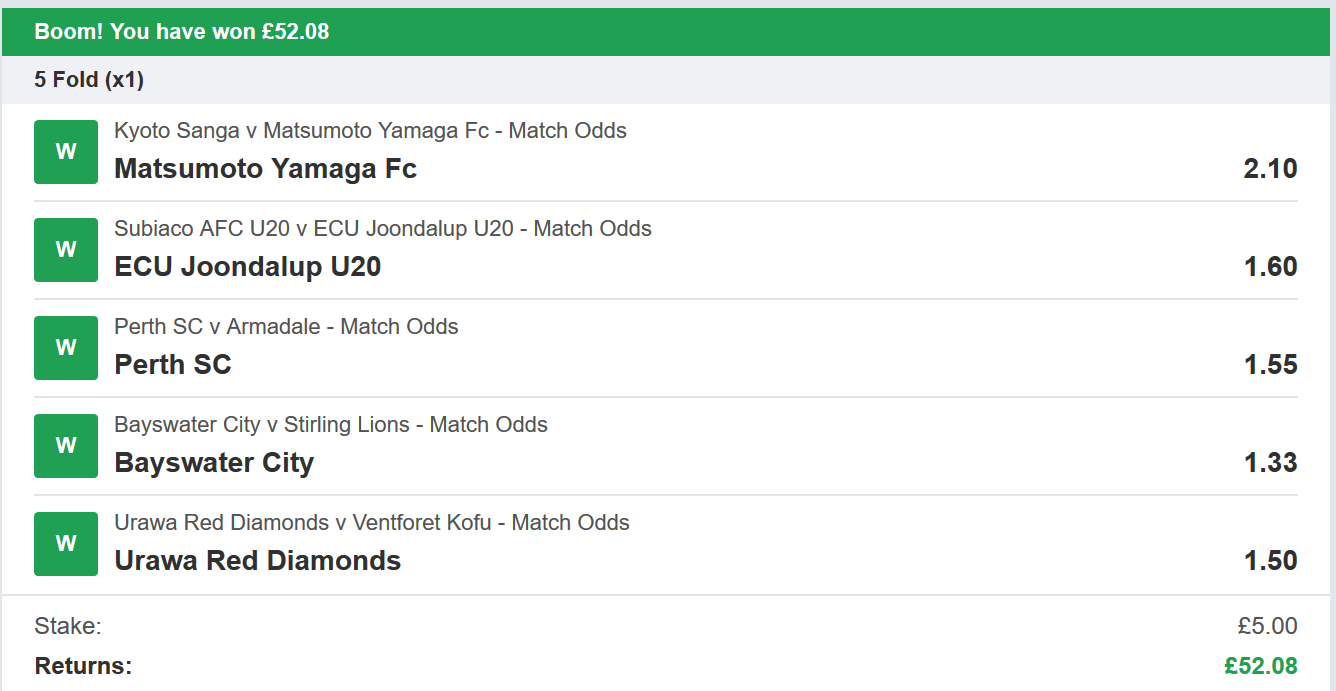Click the W badge beside Matsumoto Yamaga Fc

click(x=66, y=152)
